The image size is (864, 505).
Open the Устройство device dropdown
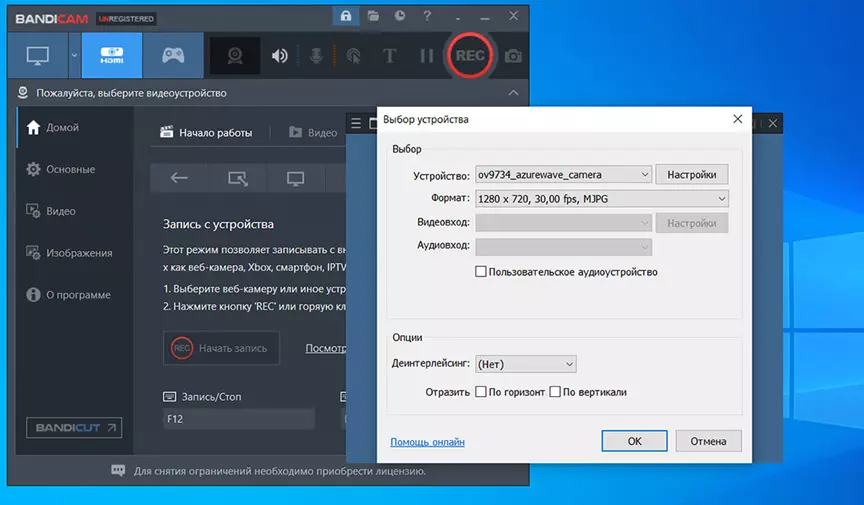[x=563, y=175]
